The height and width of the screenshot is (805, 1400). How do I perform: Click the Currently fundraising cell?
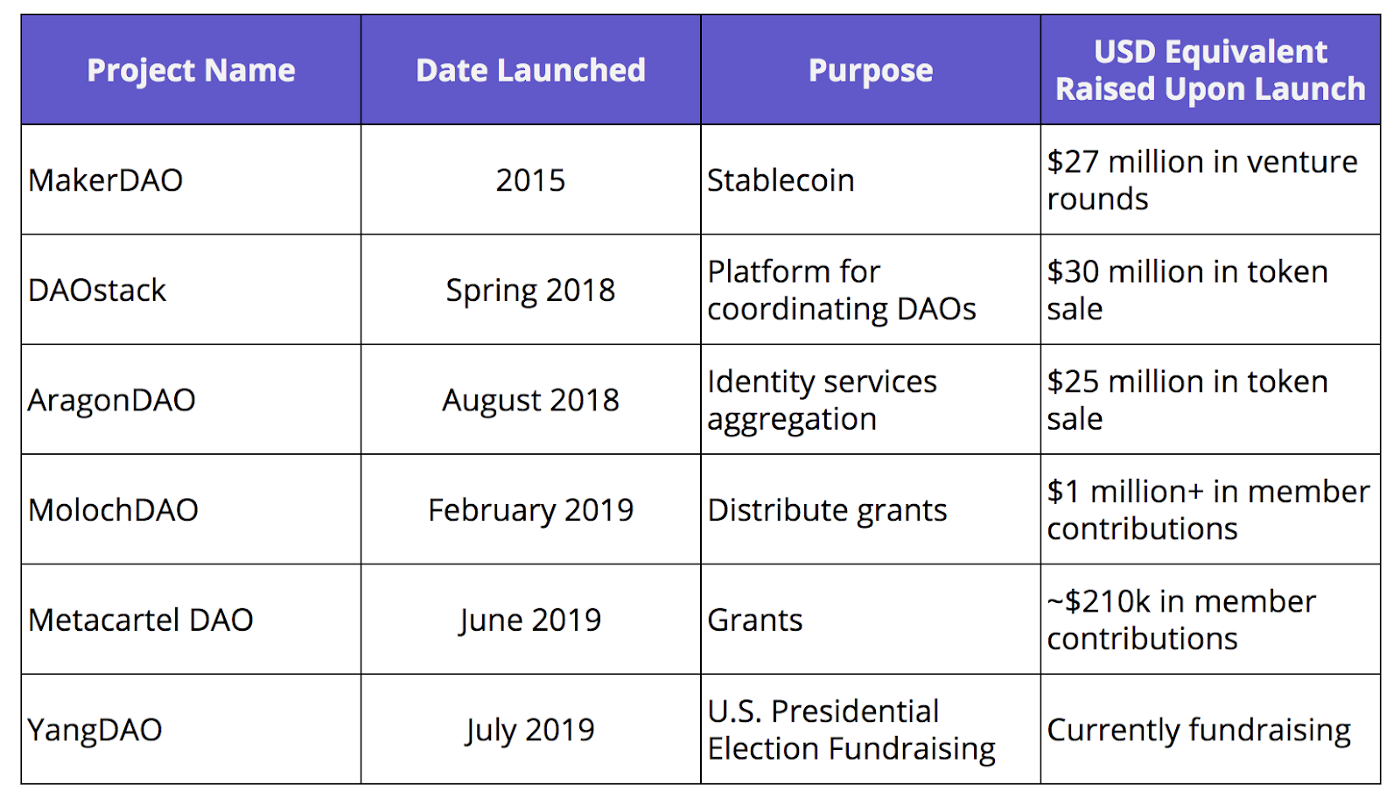coord(1199,730)
